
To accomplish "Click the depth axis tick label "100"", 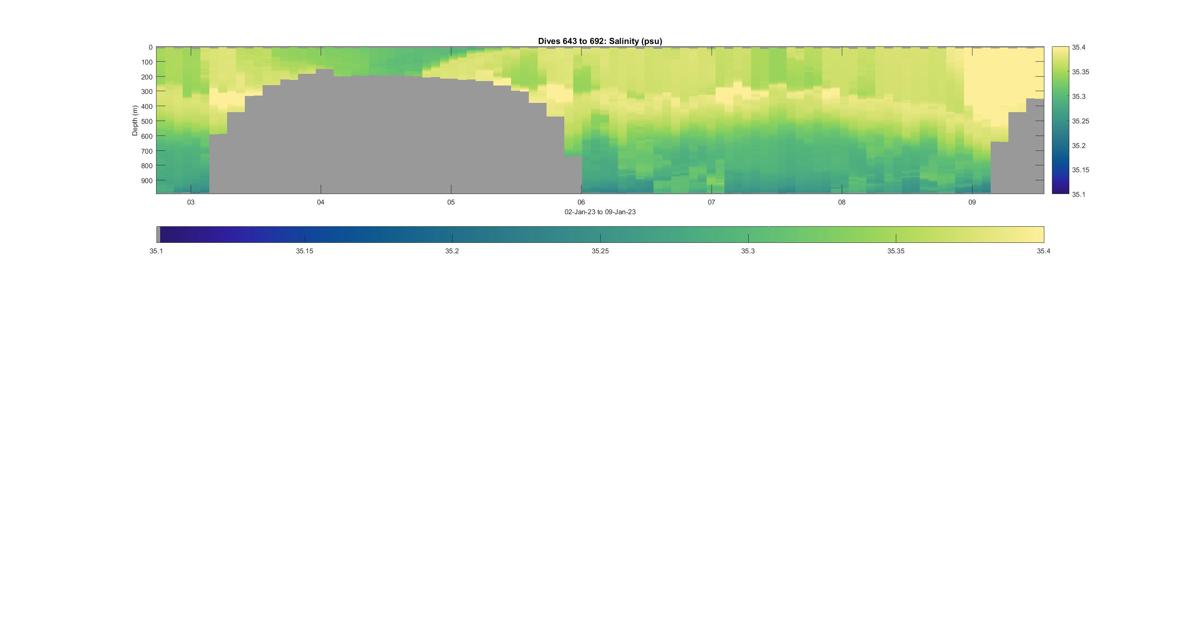I will click(146, 62).
